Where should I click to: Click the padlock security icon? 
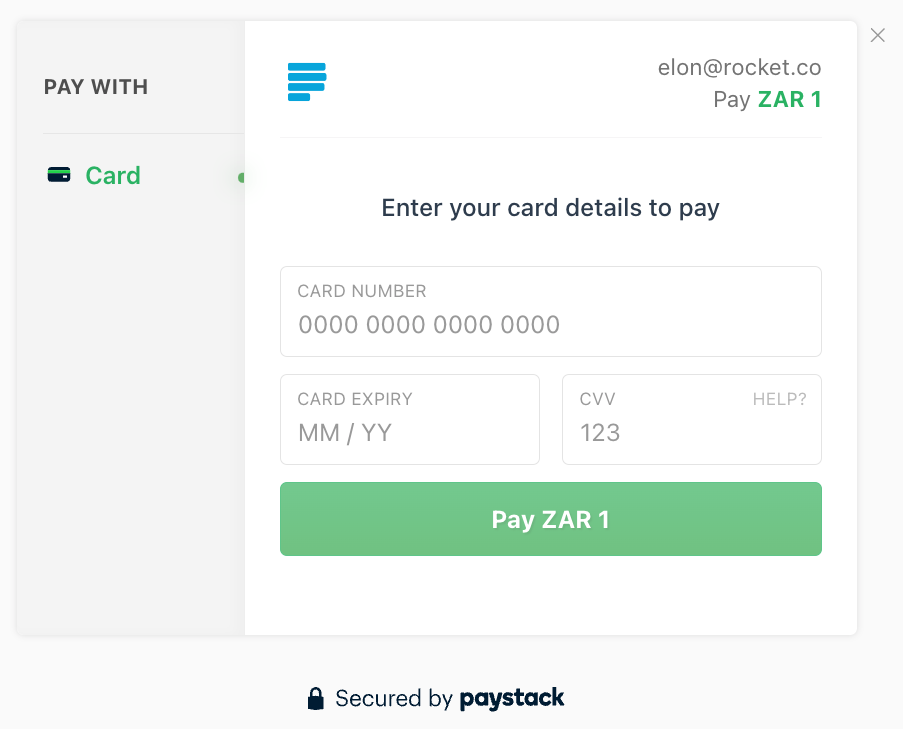point(316,698)
